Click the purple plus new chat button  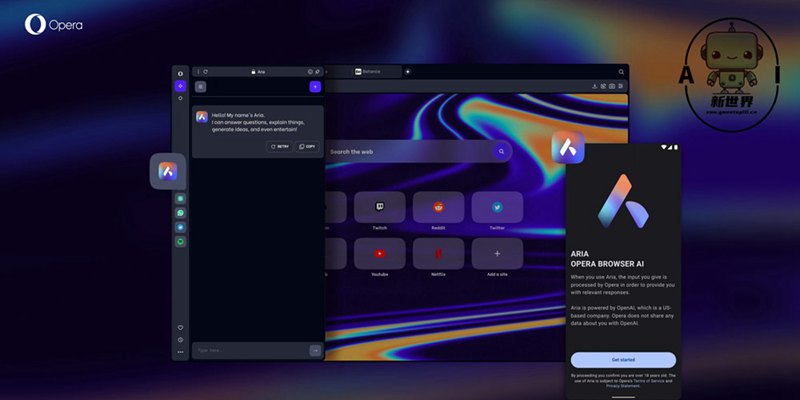click(315, 87)
